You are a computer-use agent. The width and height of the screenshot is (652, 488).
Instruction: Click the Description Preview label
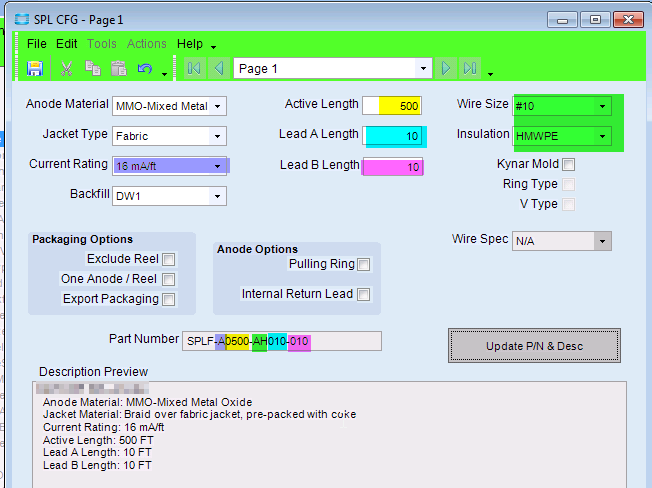tap(94, 372)
